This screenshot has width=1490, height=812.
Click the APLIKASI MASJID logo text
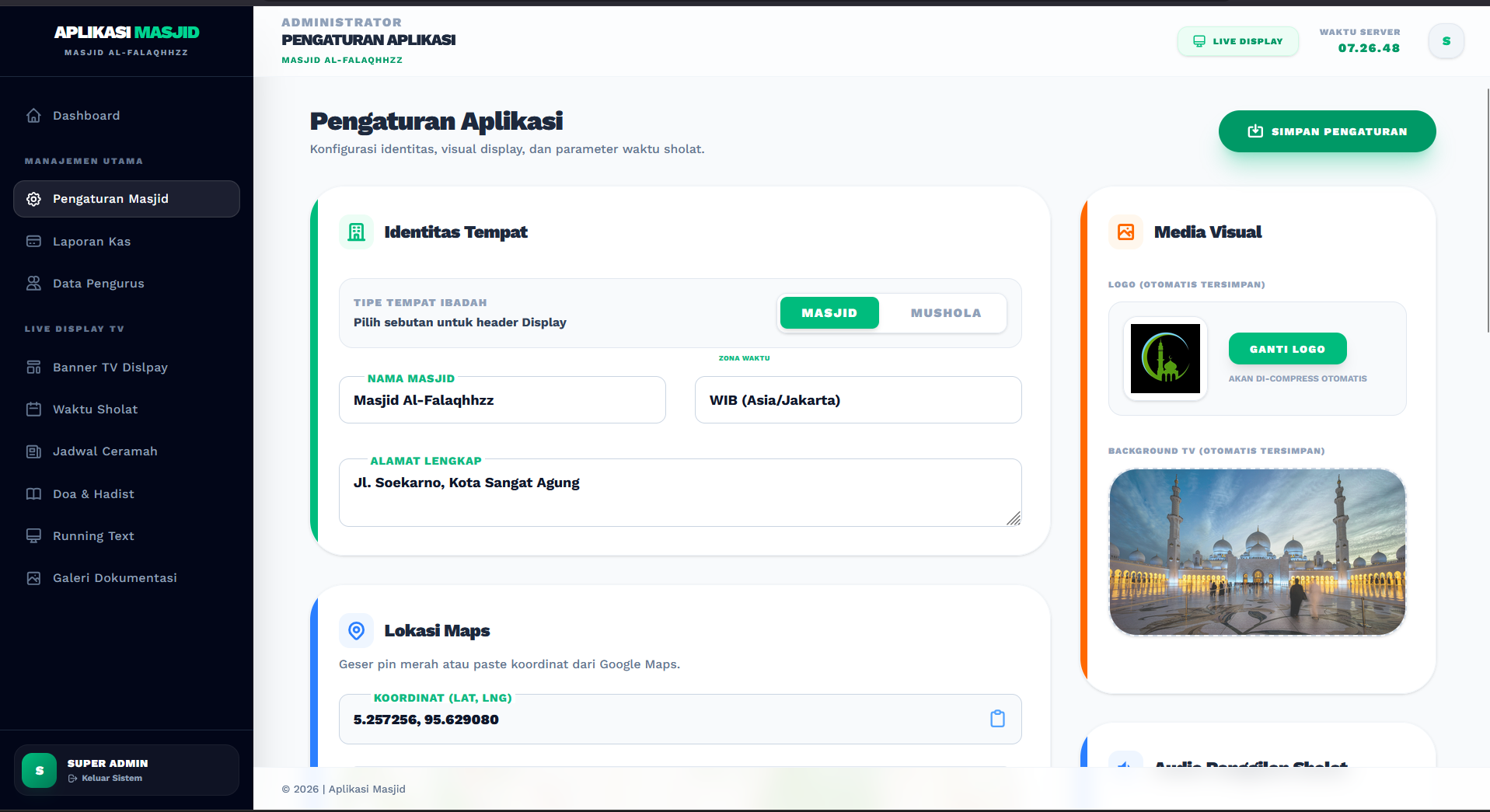[x=127, y=32]
